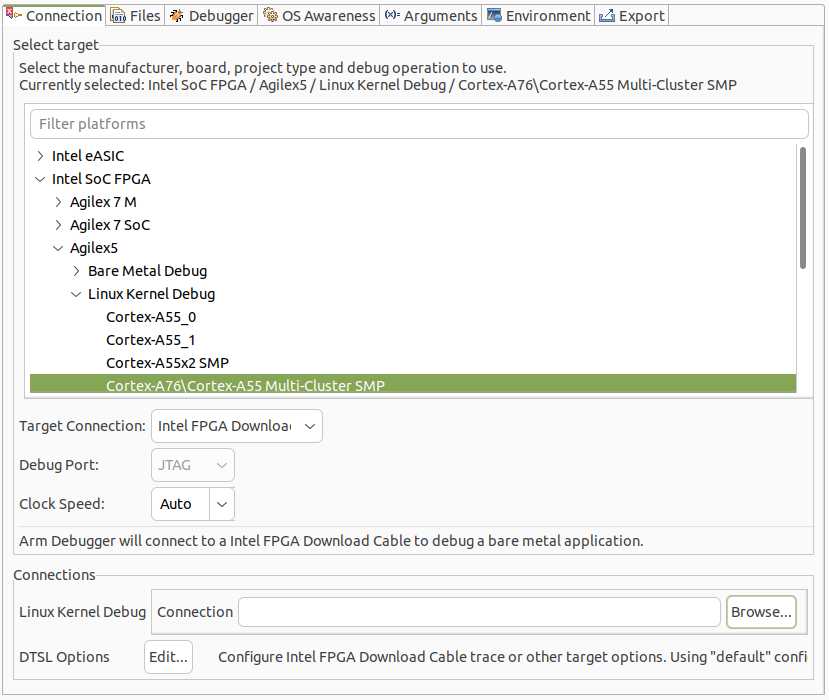Click the Debugger bug icon

pyautogui.click(x=177, y=16)
